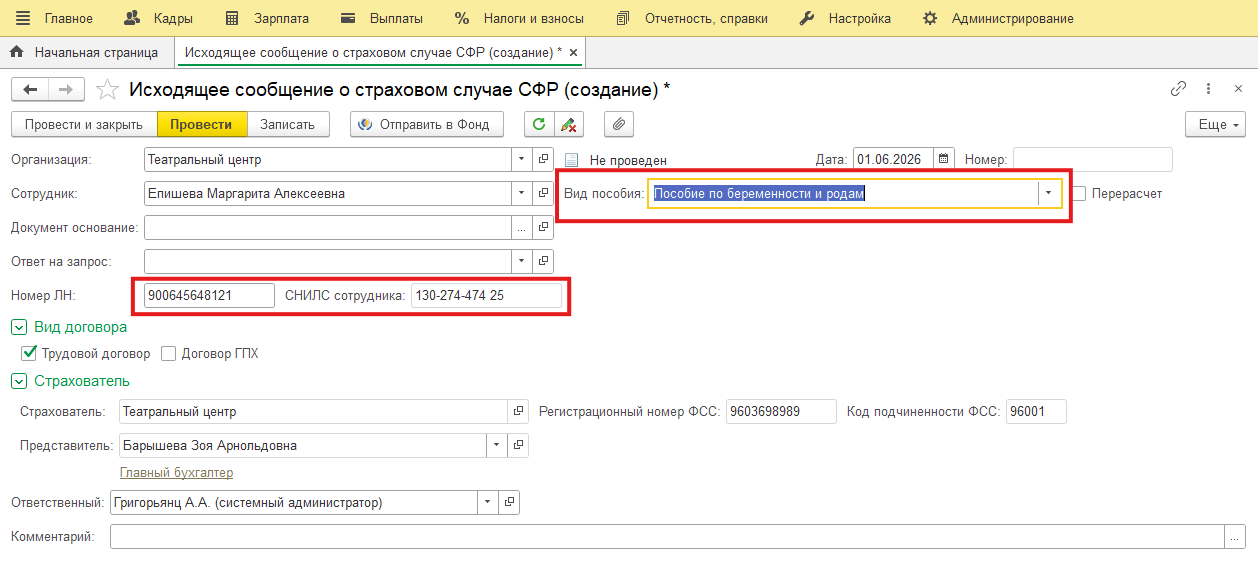The image size is (1258, 573).
Task: Open the Главное section
Action: tap(68, 18)
